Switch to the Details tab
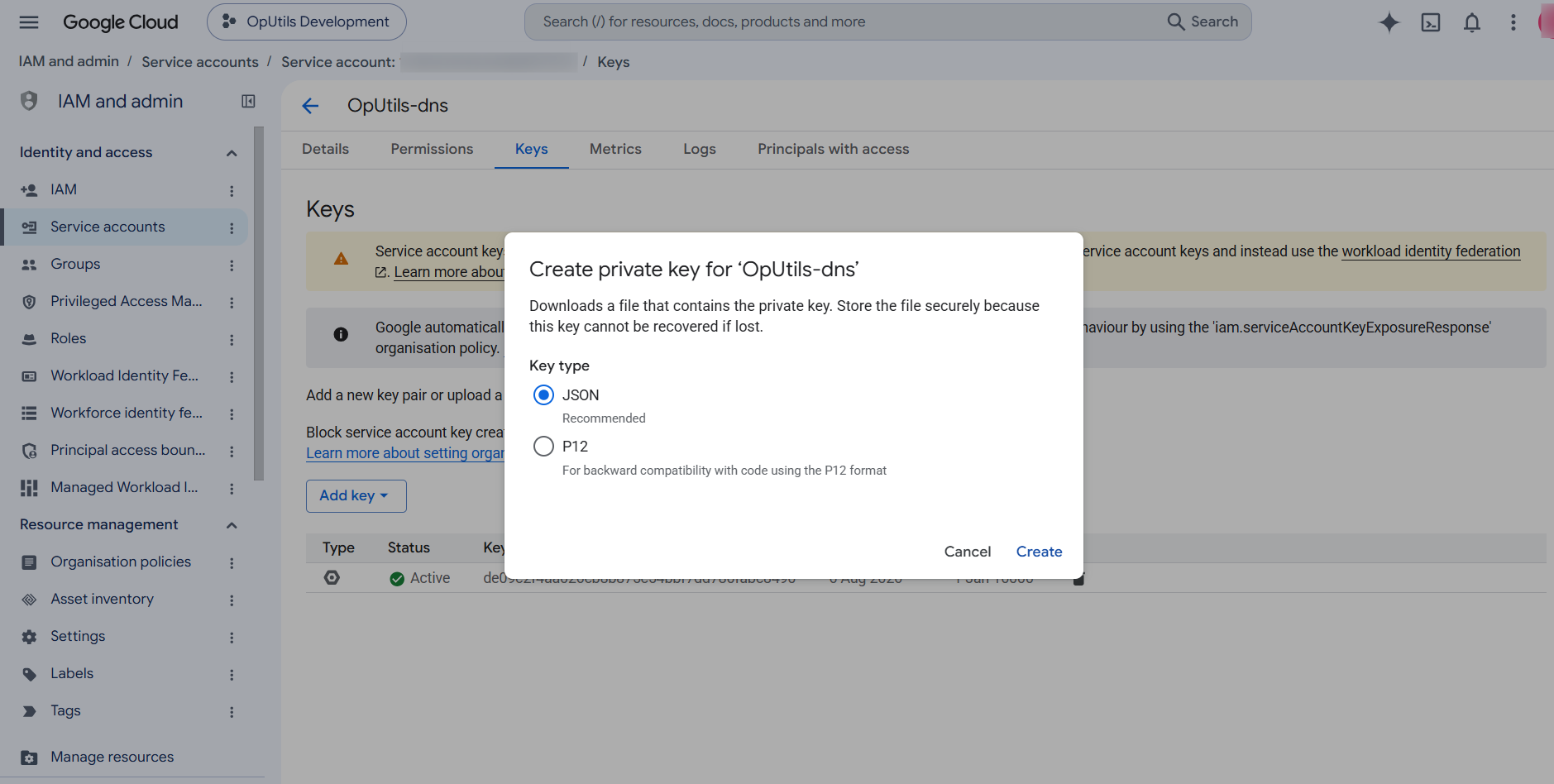The image size is (1554, 784). 325,149
